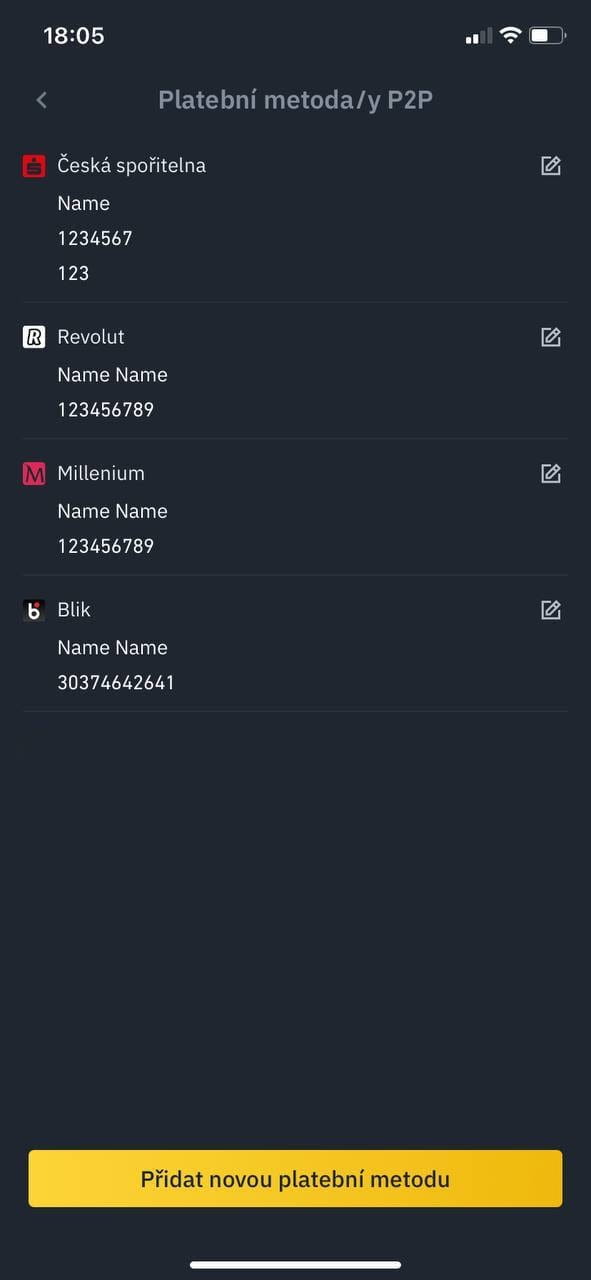Edit the Blik payment method

pyautogui.click(x=551, y=610)
